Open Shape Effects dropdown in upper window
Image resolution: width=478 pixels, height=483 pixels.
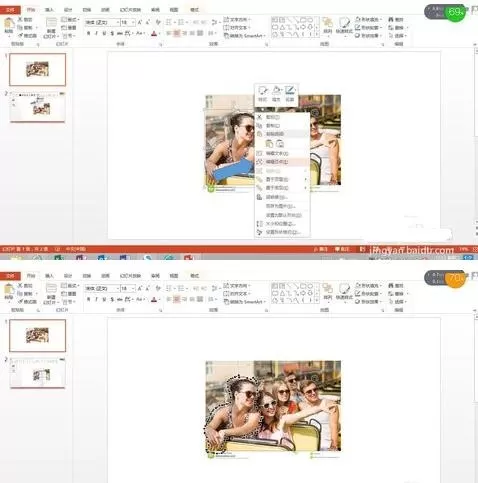pyautogui.click(x=369, y=36)
